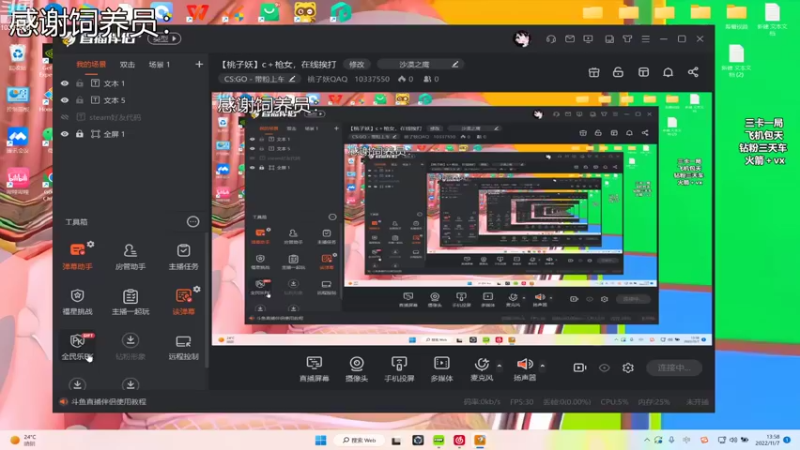800x450 pixels.
Task: Toggle the preview eye icon in bottom bar
Action: 604,368
